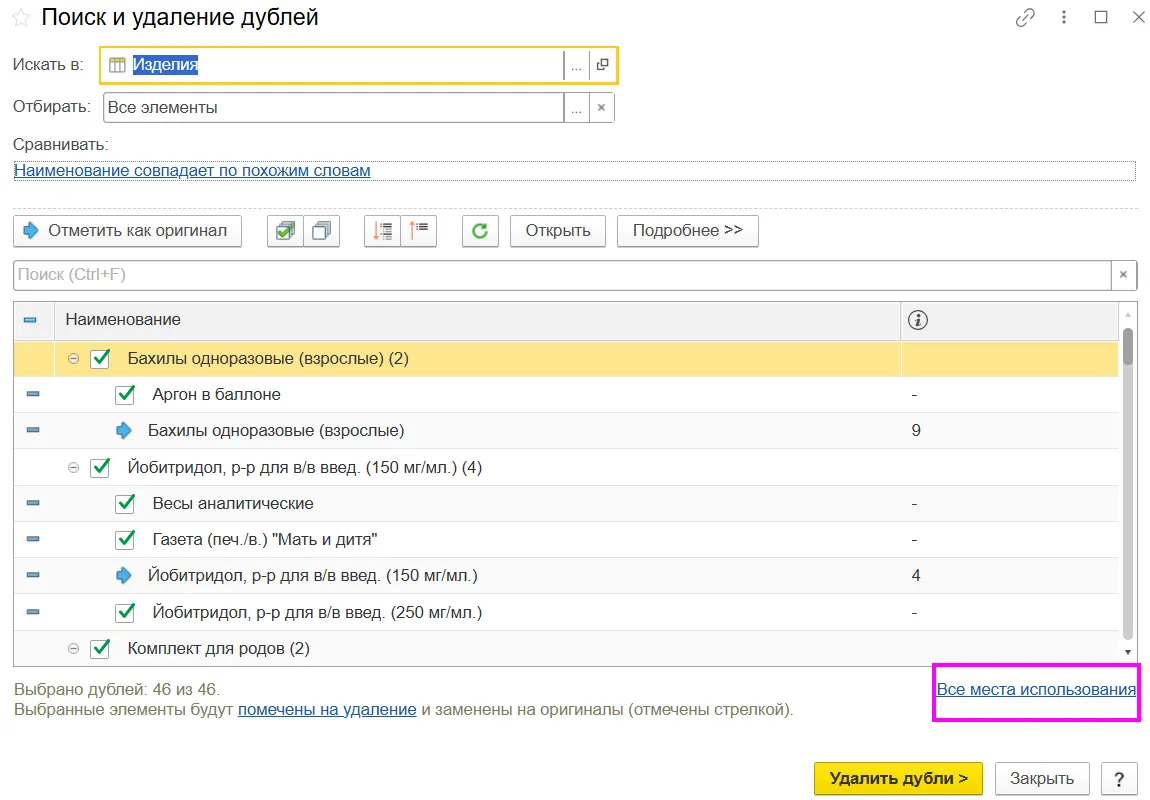Clear the search box with its X button
This screenshot has height=800, width=1150.
tap(1123, 275)
